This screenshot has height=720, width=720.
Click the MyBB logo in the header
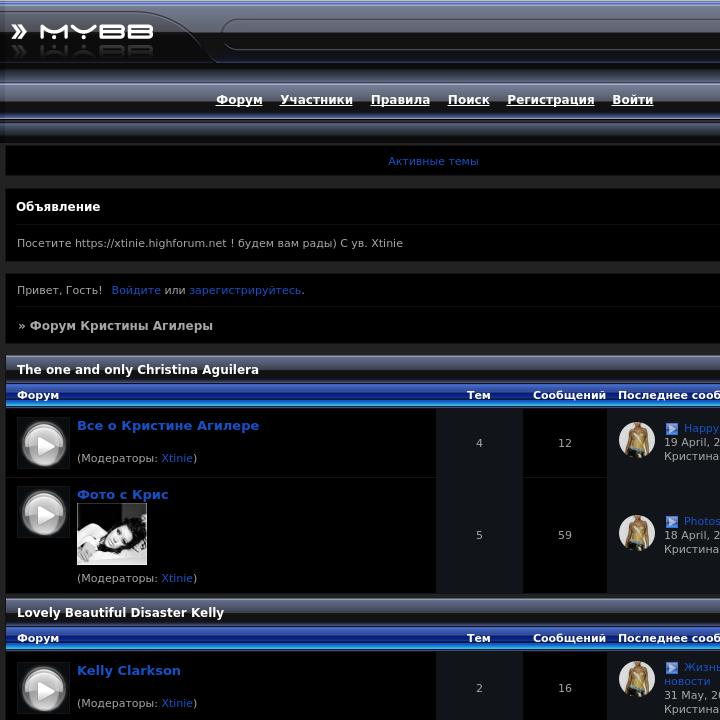pos(82,32)
